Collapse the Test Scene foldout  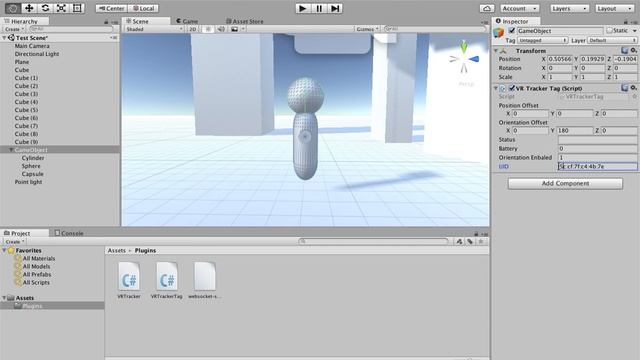(4, 38)
